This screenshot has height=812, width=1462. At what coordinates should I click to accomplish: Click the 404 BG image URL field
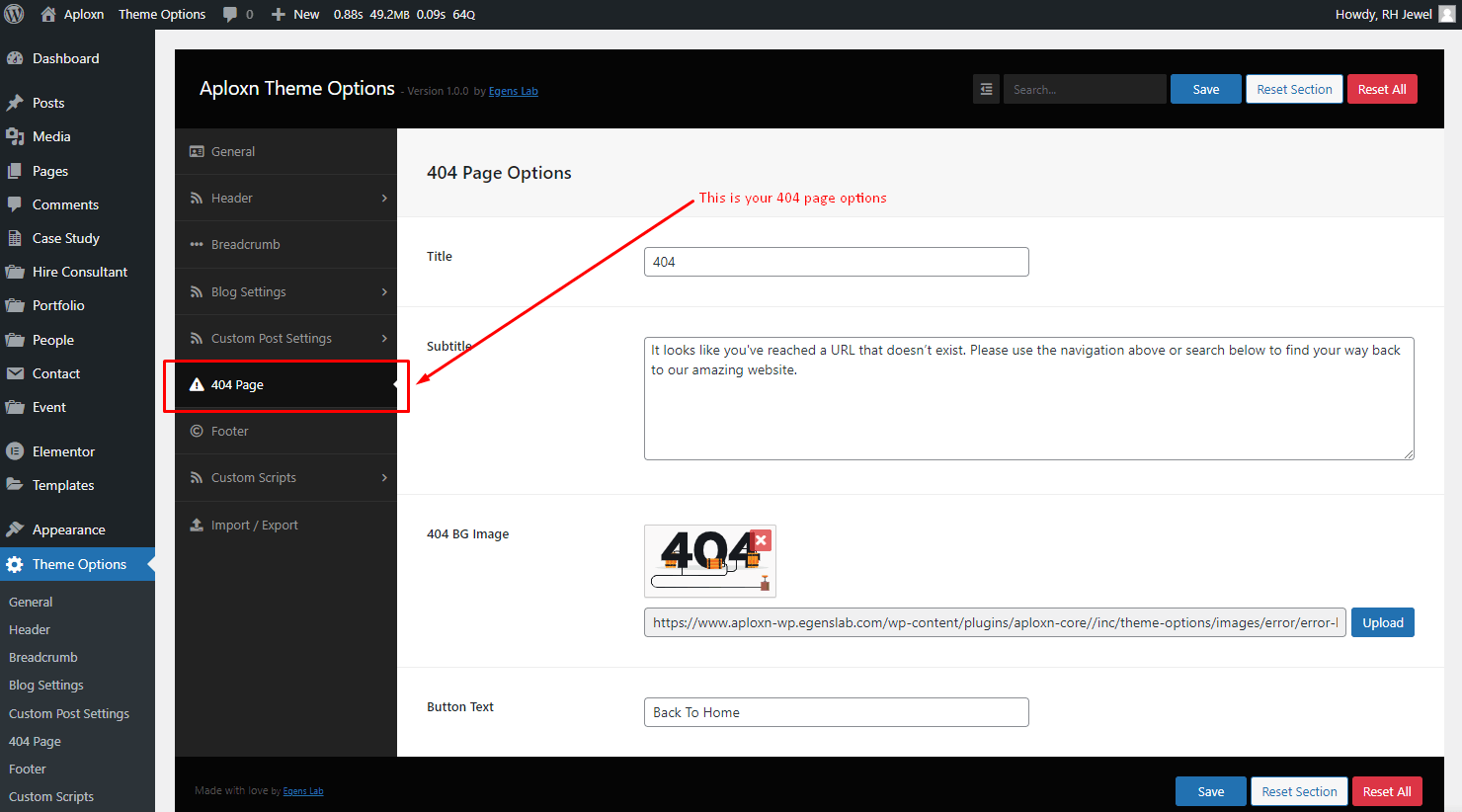point(995,622)
